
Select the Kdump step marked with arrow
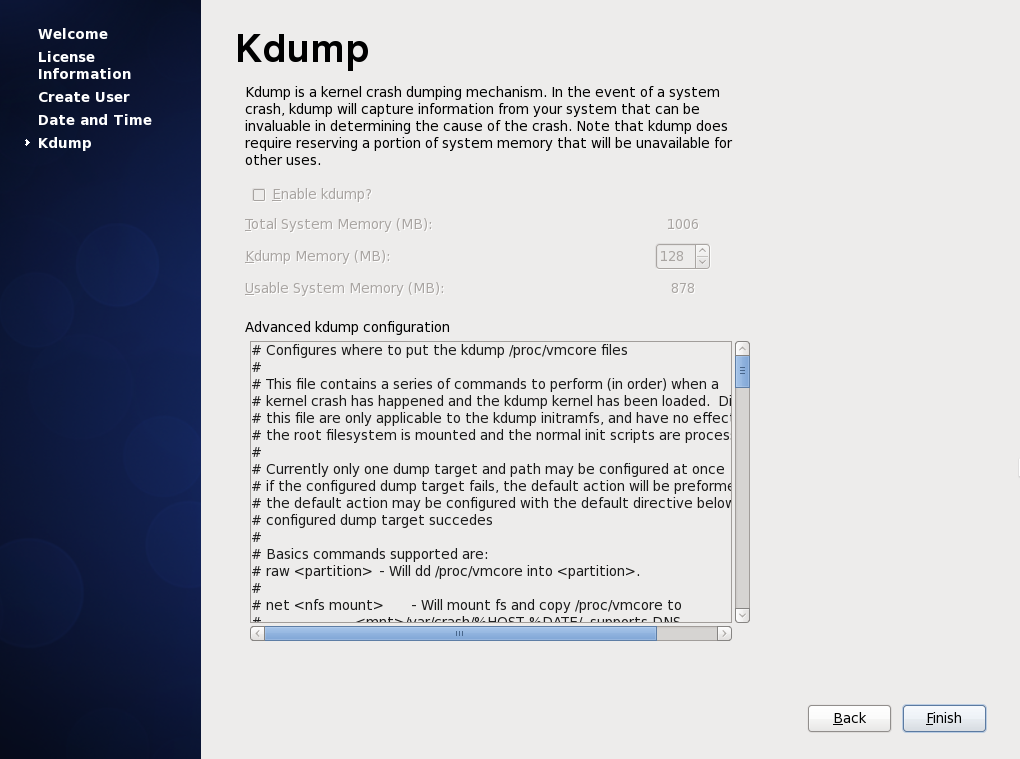[x=64, y=142]
